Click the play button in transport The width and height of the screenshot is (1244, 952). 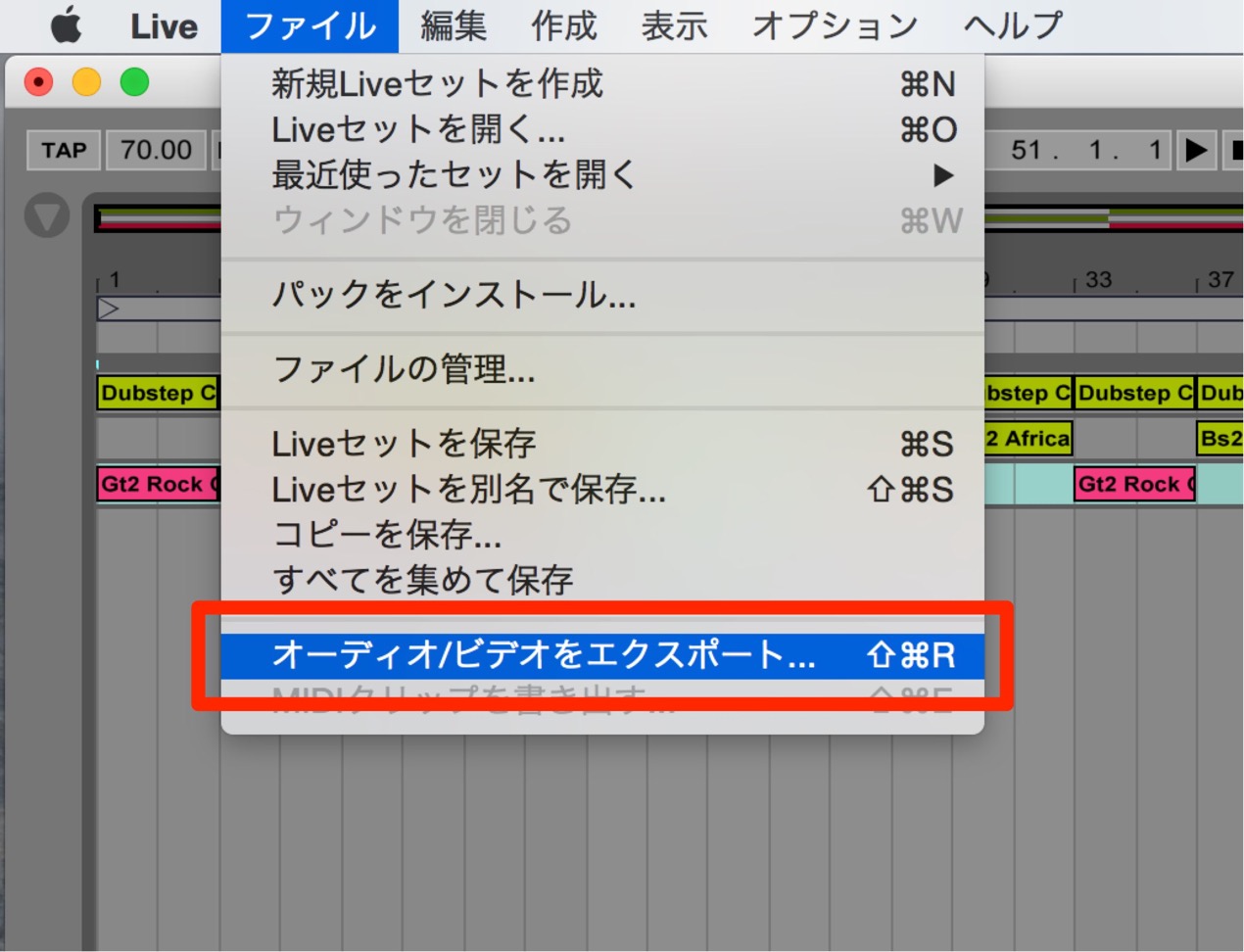(x=1196, y=151)
